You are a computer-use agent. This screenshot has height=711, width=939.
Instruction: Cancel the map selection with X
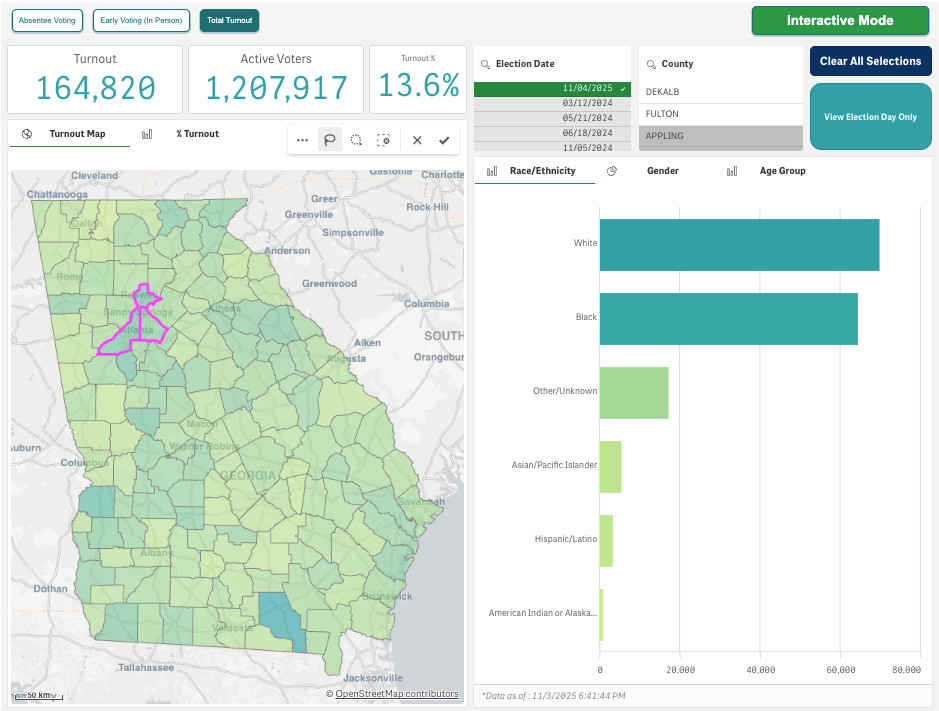point(417,141)
